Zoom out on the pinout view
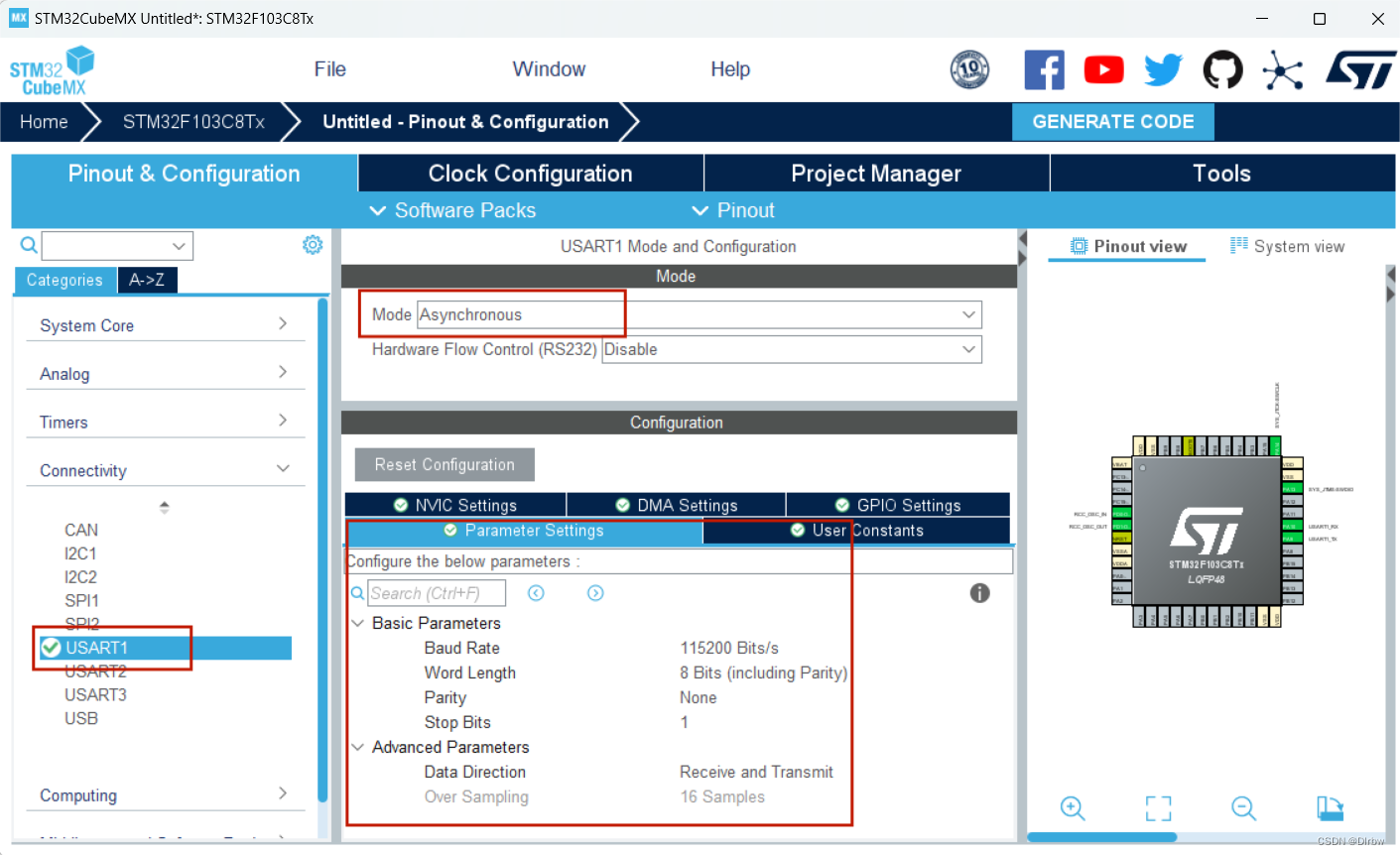Viewport: 1400px width, 855px height. click(1244, 807)
